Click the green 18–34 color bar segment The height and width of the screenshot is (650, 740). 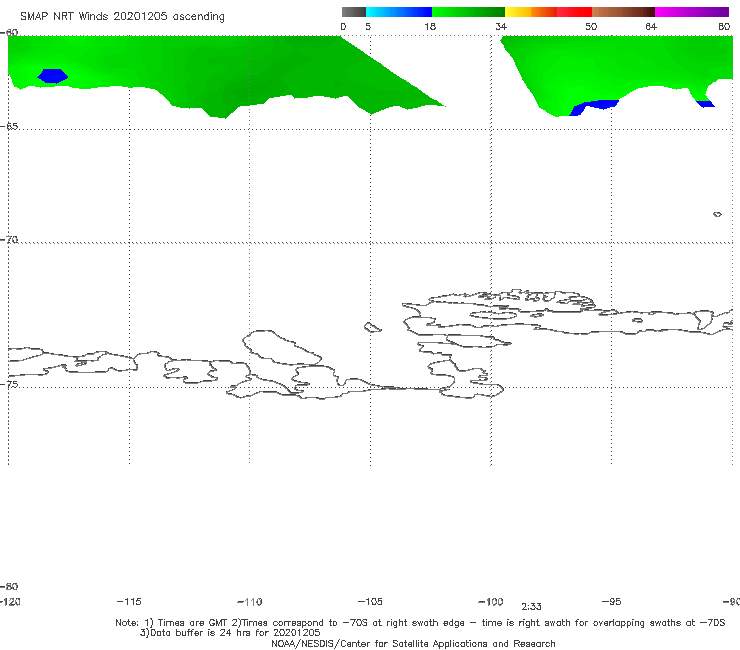[468, 12]
